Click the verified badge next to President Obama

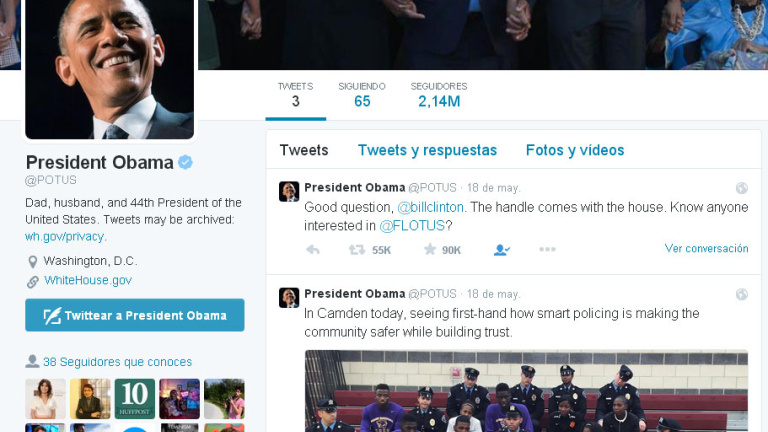(185, 162)
